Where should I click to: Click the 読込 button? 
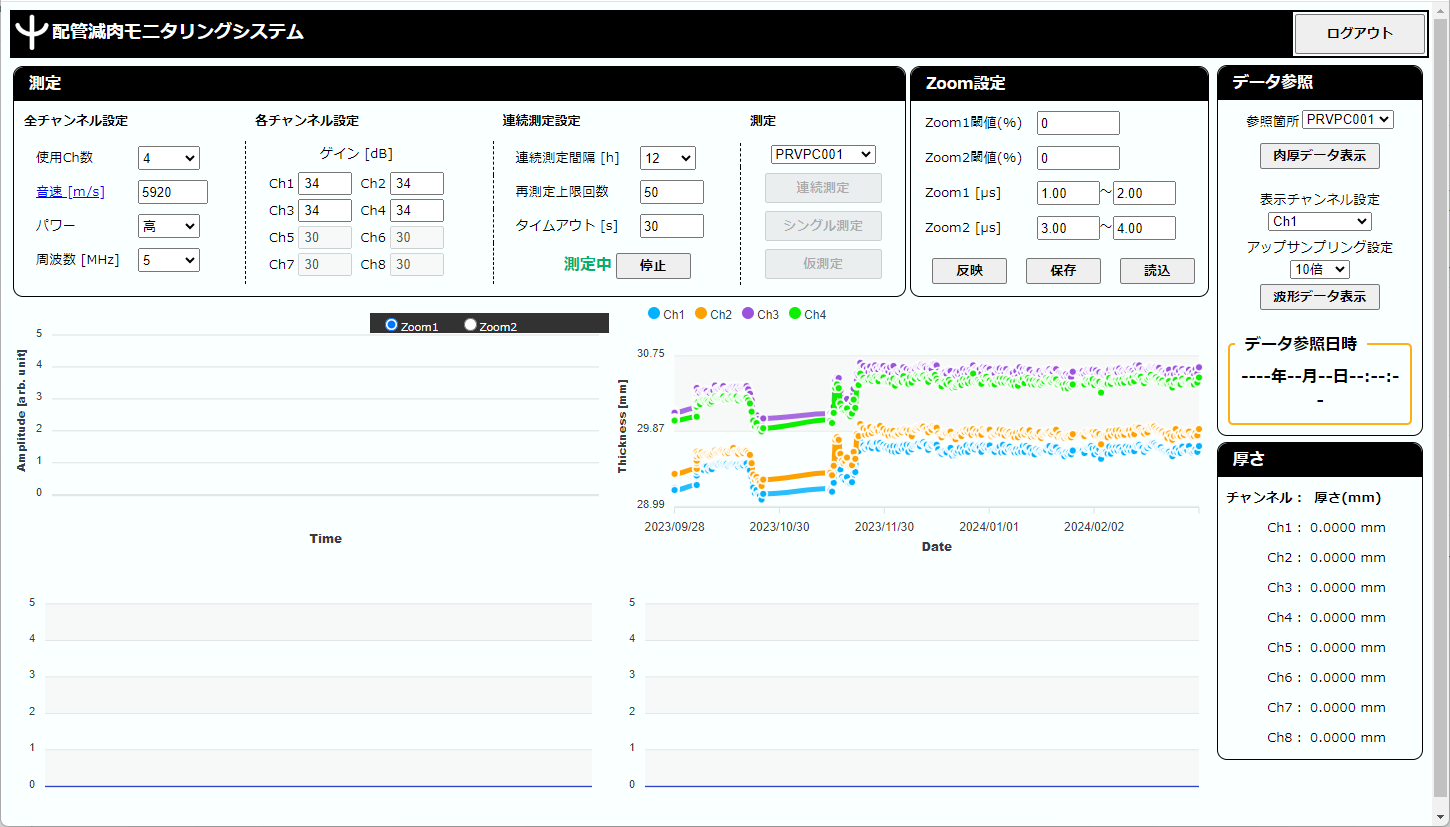[x=1157, y=271]
